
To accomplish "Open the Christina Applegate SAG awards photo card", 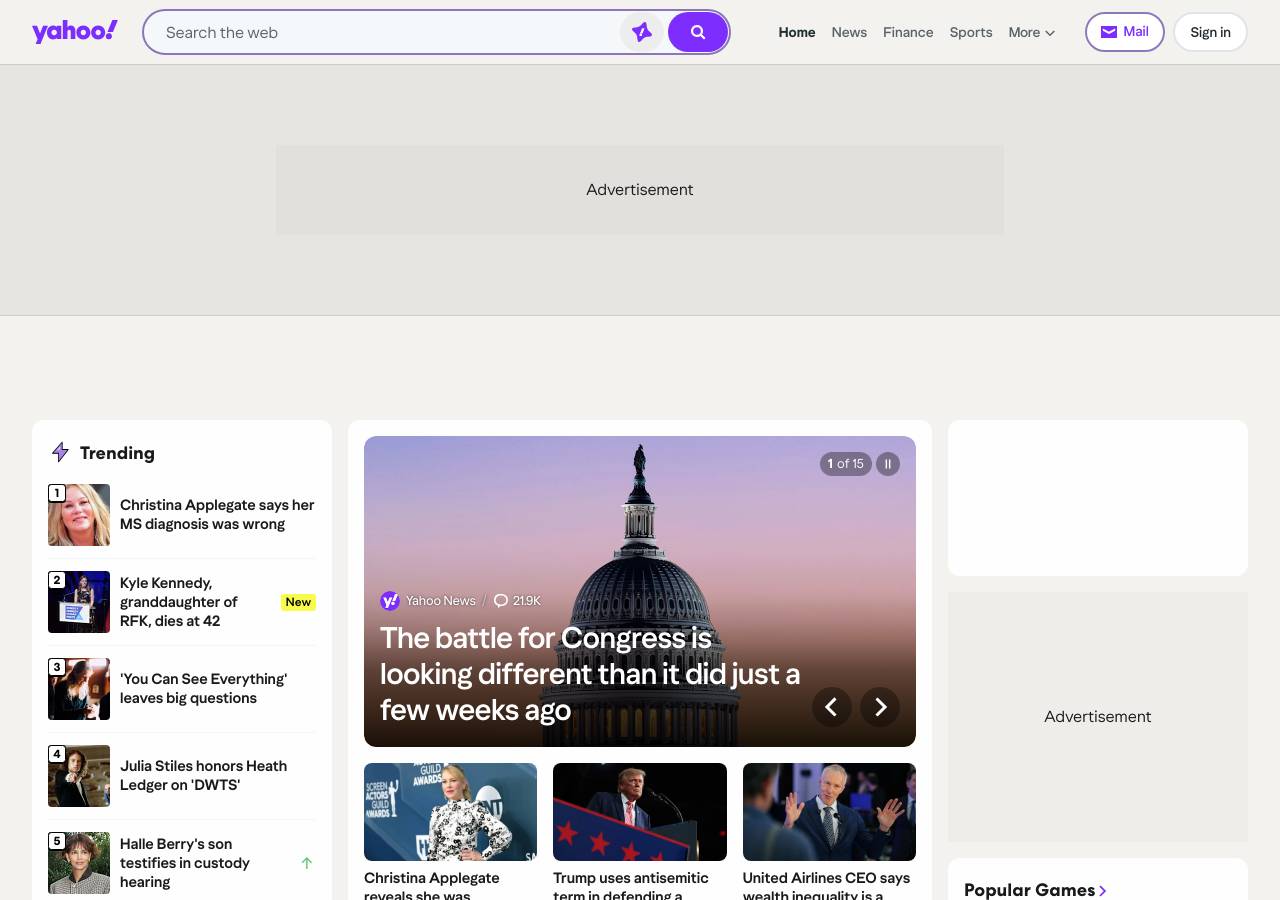I will pyautogui.click(x=450, y=812).
